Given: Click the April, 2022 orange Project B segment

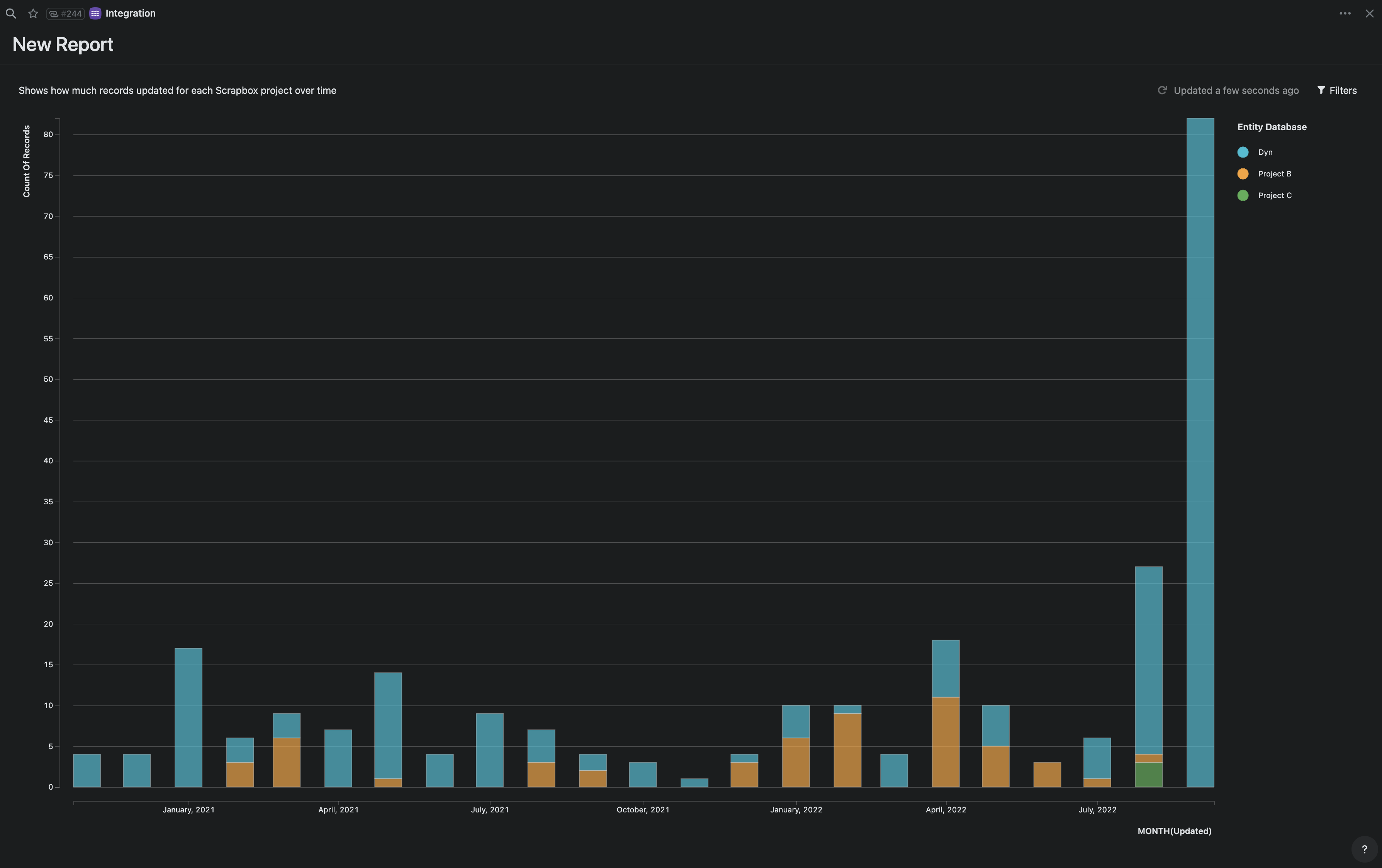Looking at the screenshot, I should [945, 742].
